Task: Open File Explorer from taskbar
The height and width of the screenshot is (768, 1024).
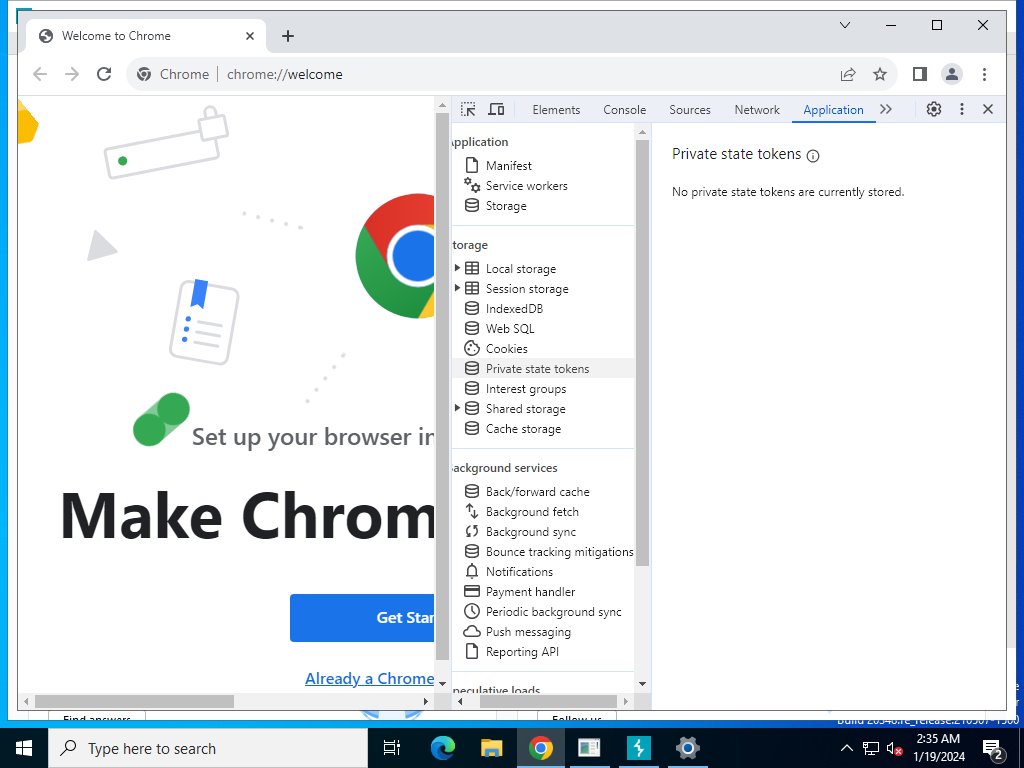Action: pos(491,748)
